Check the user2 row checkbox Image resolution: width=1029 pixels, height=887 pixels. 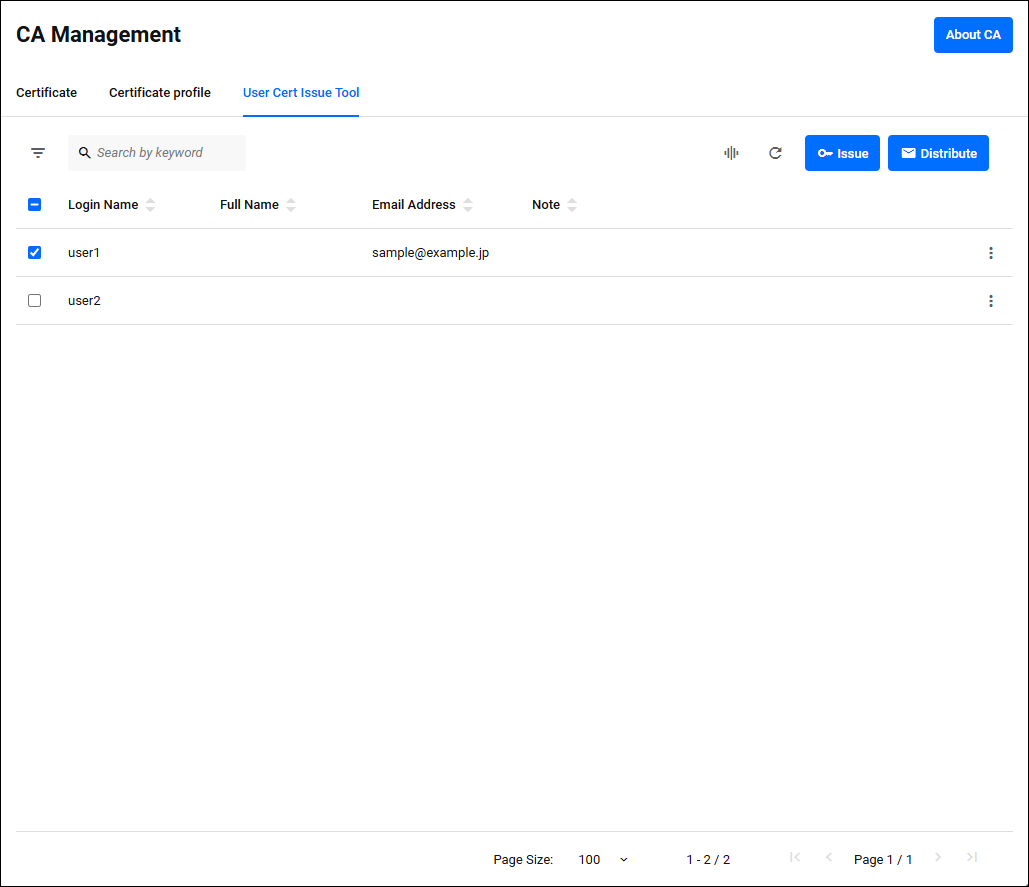[35, 300]
